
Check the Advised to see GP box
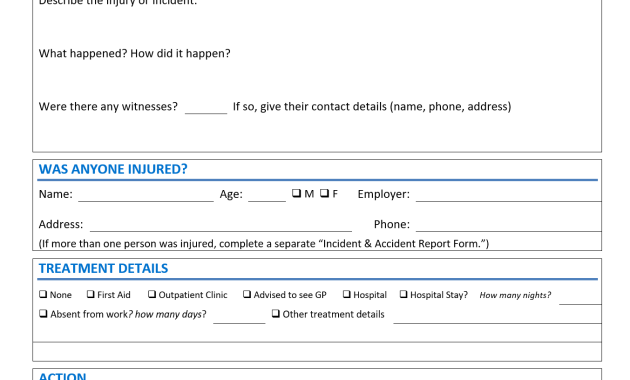pos(247,294)
